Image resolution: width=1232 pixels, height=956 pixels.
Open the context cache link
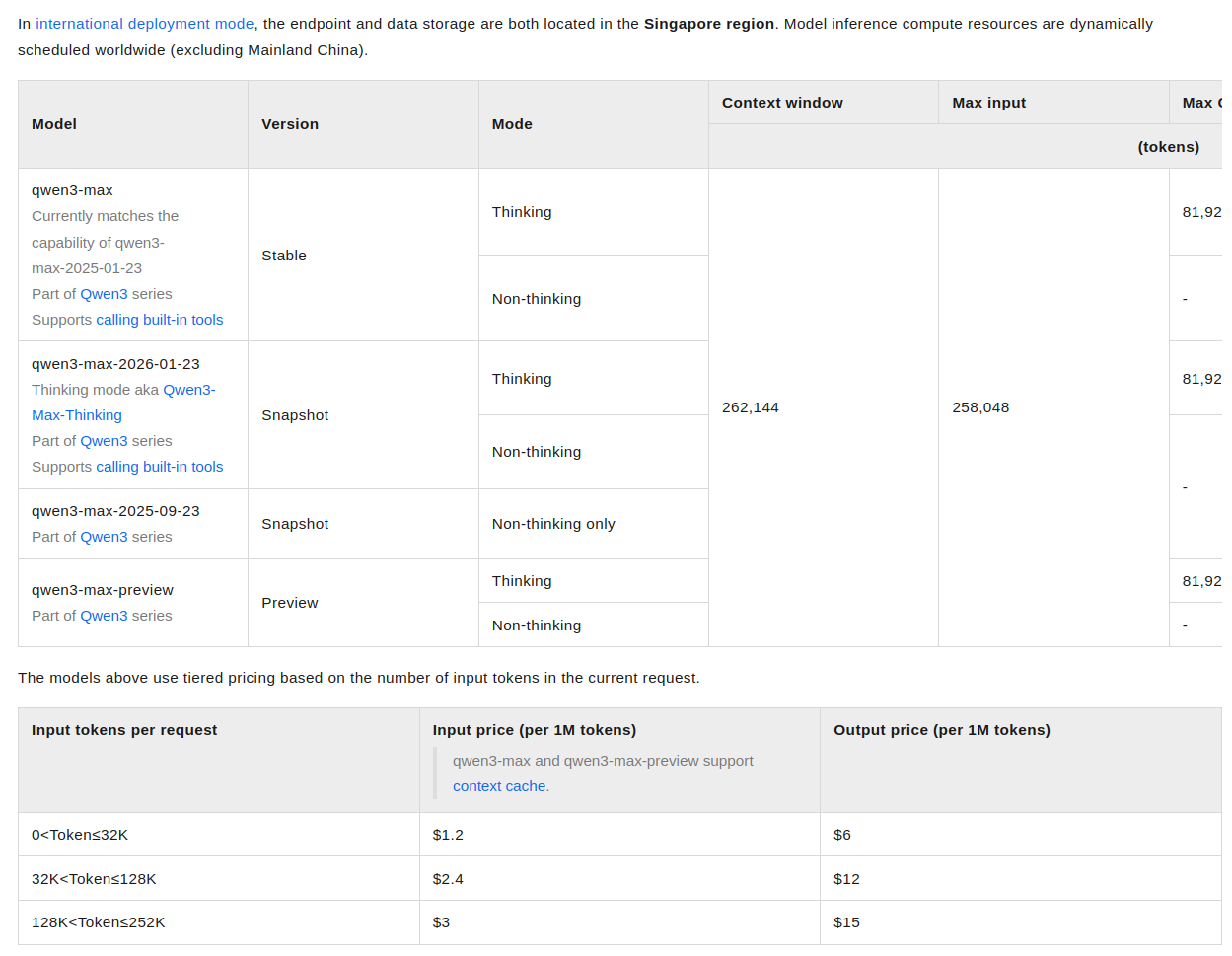tap(499, 786)
